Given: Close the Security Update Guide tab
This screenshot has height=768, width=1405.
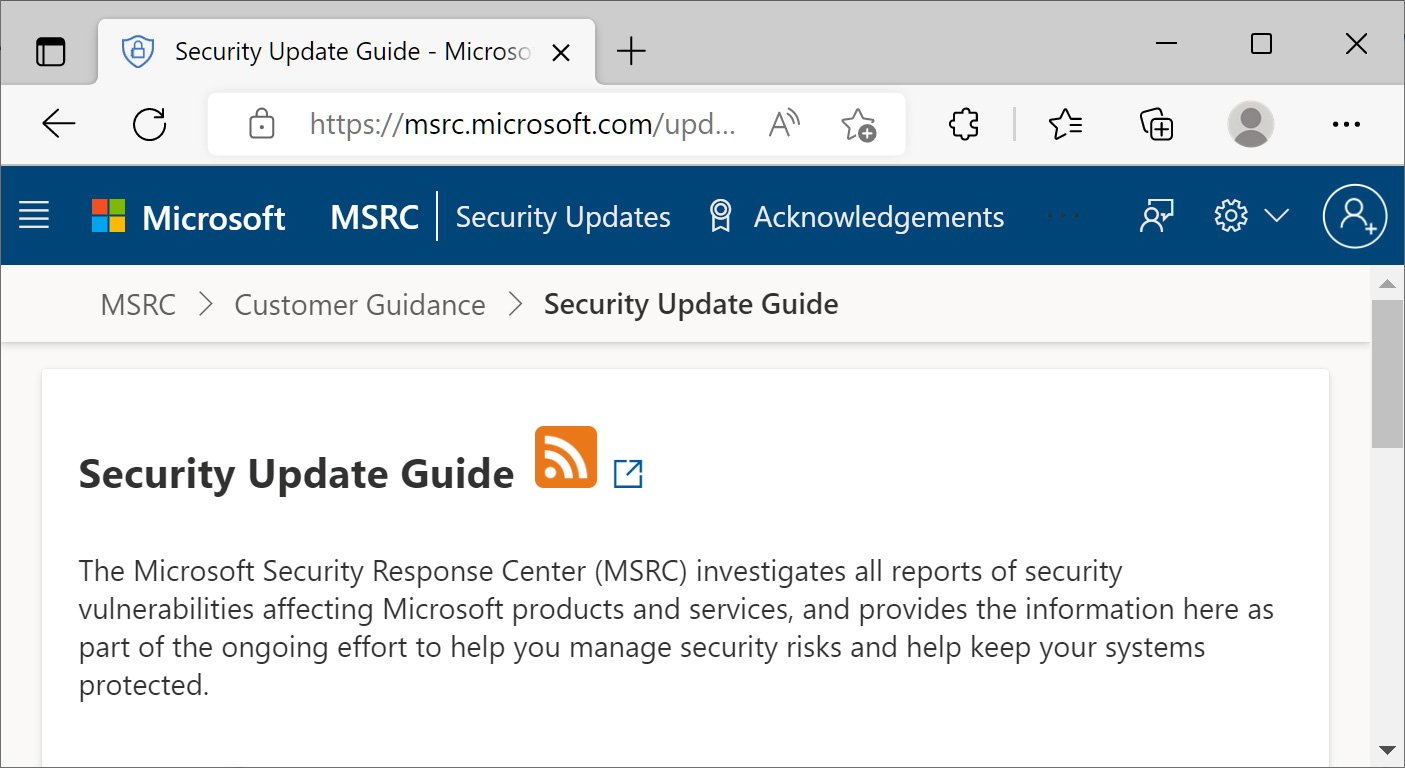Looking at the screenshot, I should (x=561, y=52).
